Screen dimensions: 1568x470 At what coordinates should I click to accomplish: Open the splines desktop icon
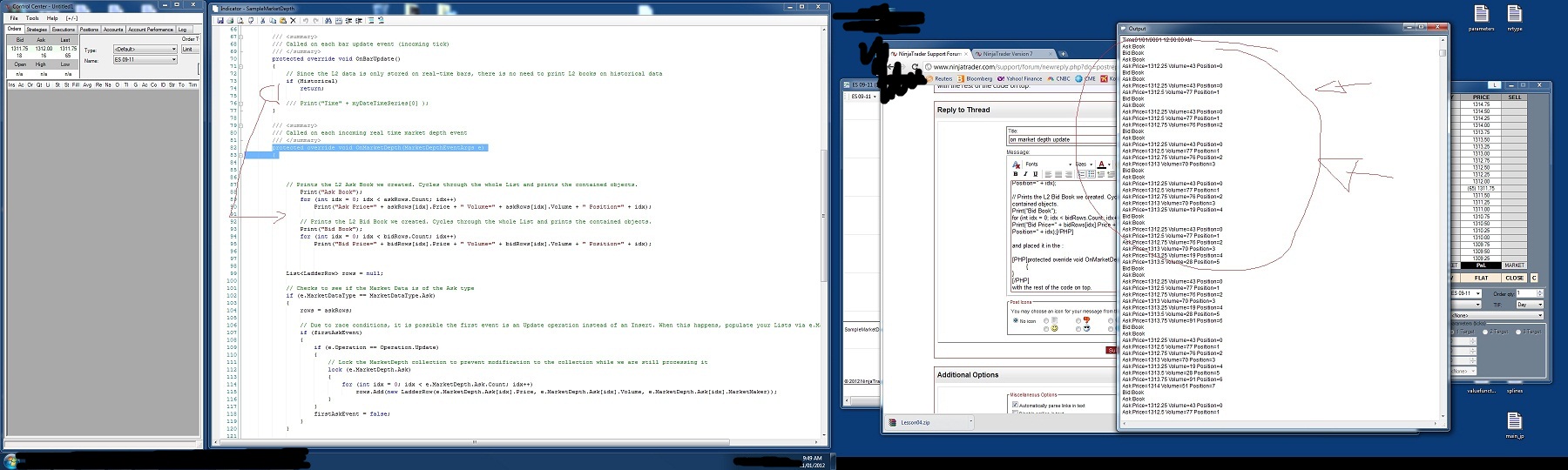coord(1514,391)
